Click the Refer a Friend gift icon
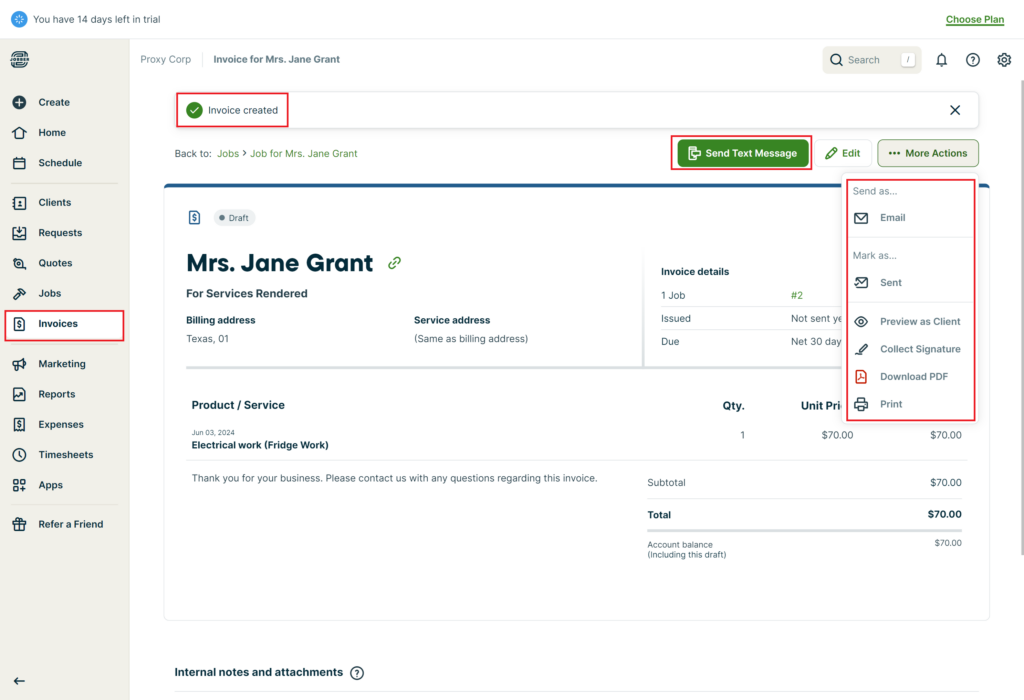Viewport: 1024px width, 700px height. (x=20, y=524)
